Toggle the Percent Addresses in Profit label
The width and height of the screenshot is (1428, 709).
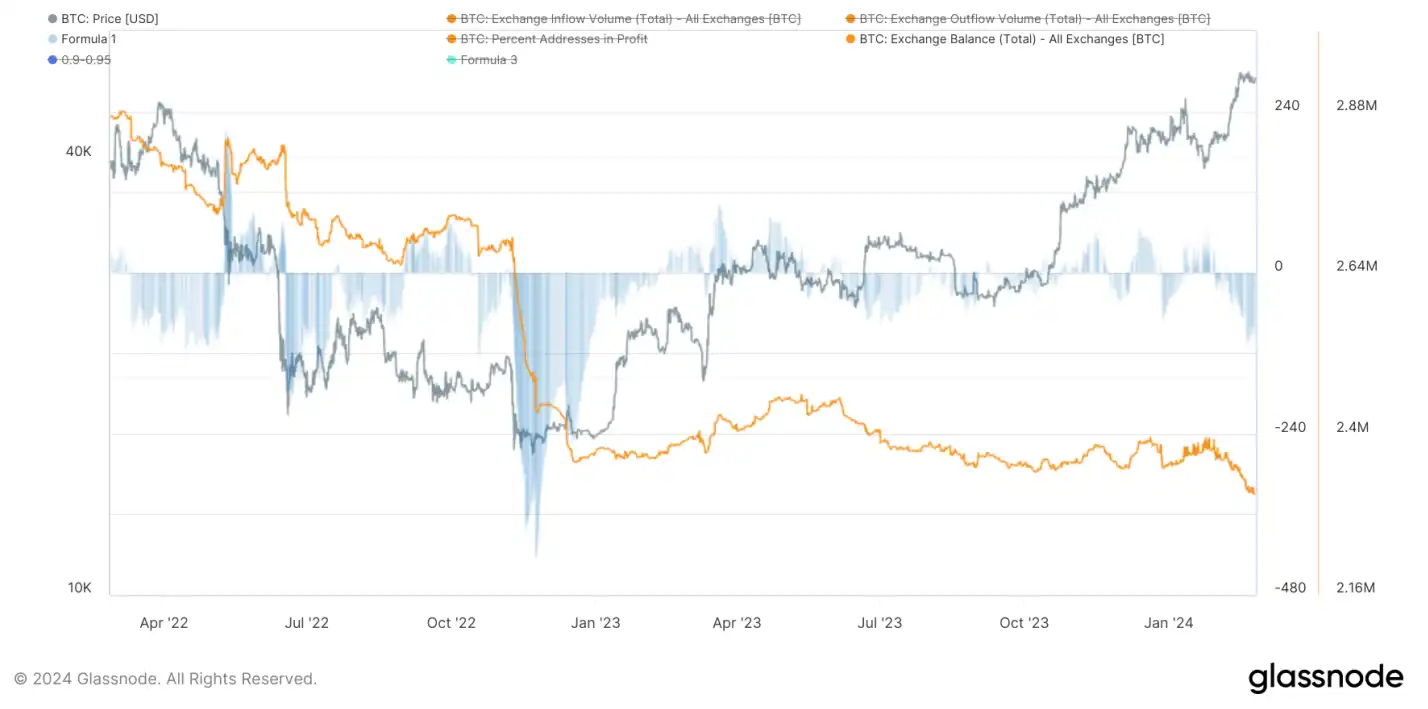[x=553, y=39]
